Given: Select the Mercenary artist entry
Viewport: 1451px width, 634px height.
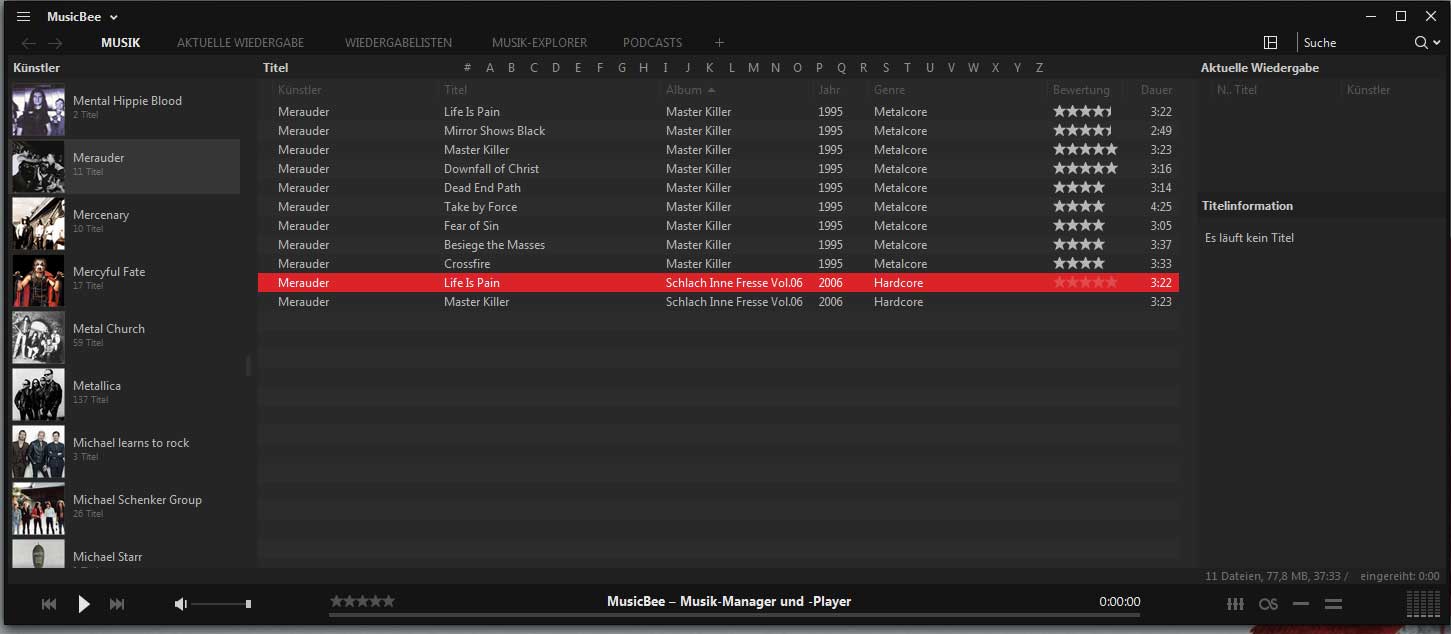Looking at the screenshot, I should 125,224.
